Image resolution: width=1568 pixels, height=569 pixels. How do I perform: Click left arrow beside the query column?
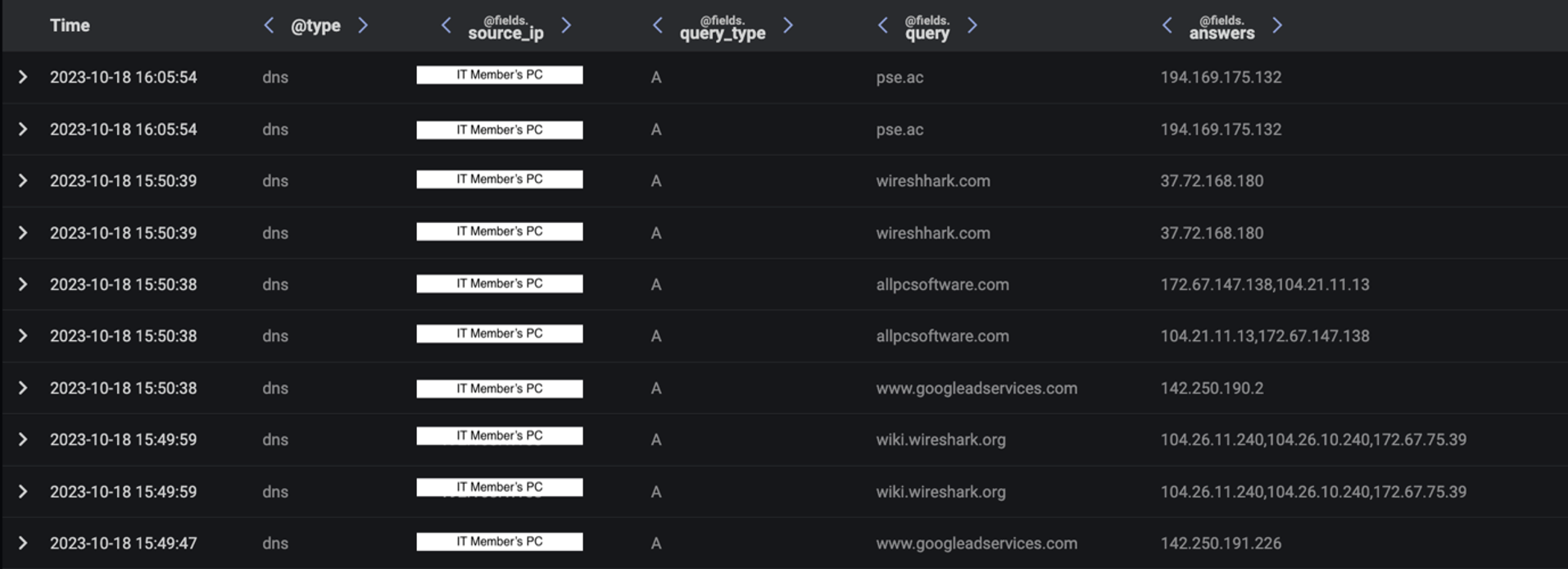[x=882, y=25]
